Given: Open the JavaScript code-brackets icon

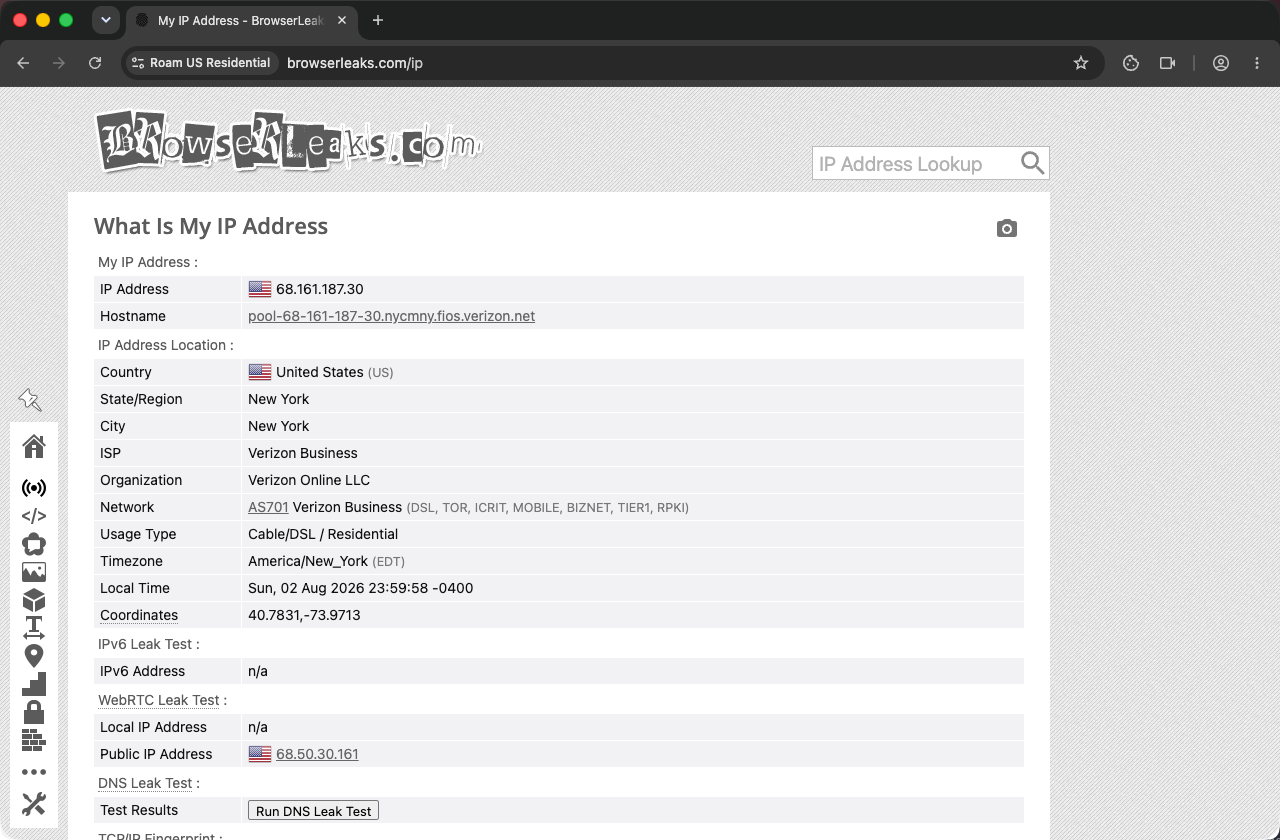Looking at the screenshot, I should pyautogui.click(x=34, y=516).
